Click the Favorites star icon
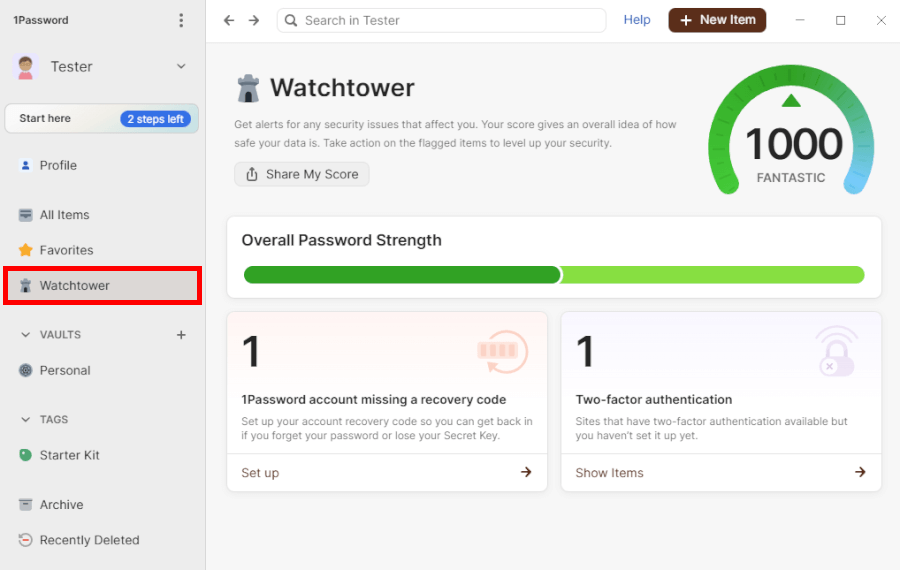Screen dimensions: 900x570 [25, 250]
